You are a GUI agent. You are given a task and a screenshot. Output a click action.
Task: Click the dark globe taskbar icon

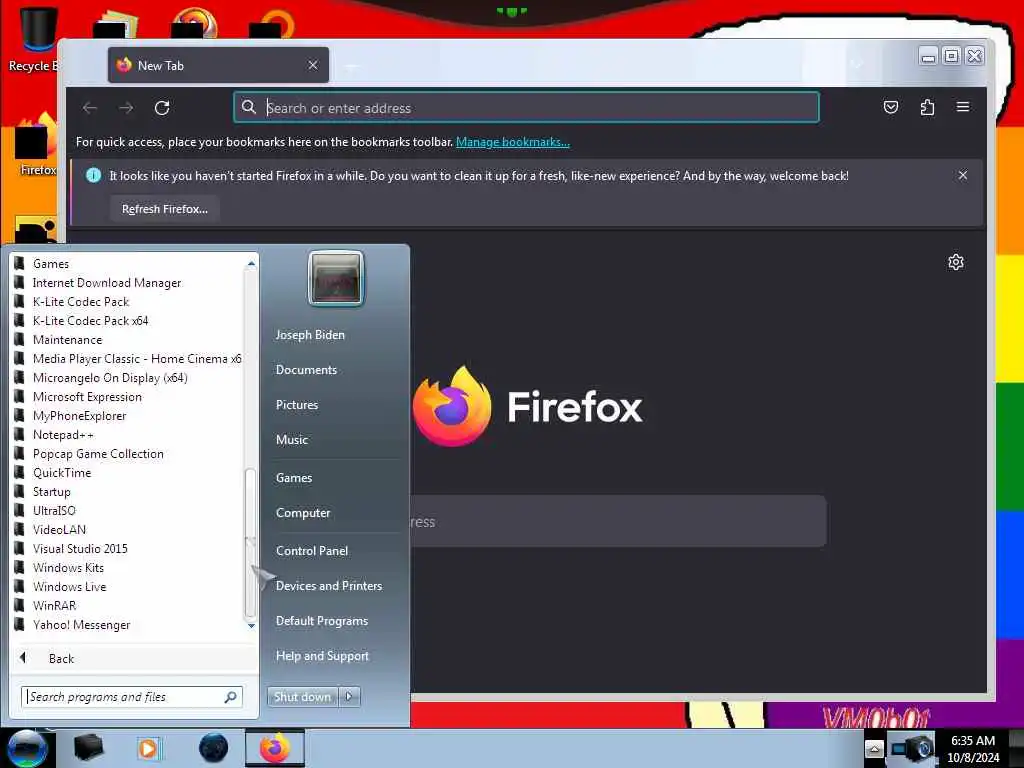[214, 748]
